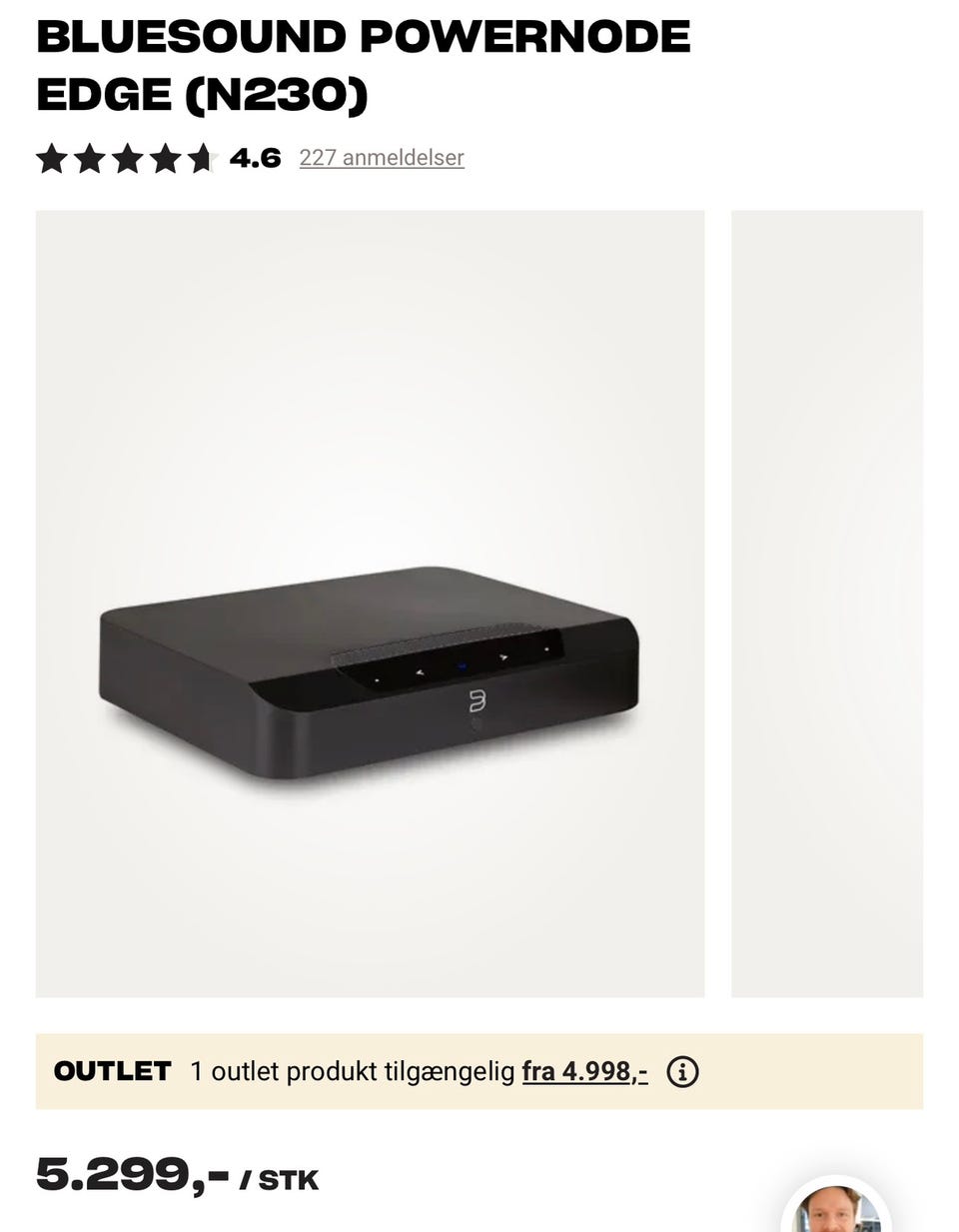Open the chat support avatar
959x1232 pixels.
(x=837, y=1209)
